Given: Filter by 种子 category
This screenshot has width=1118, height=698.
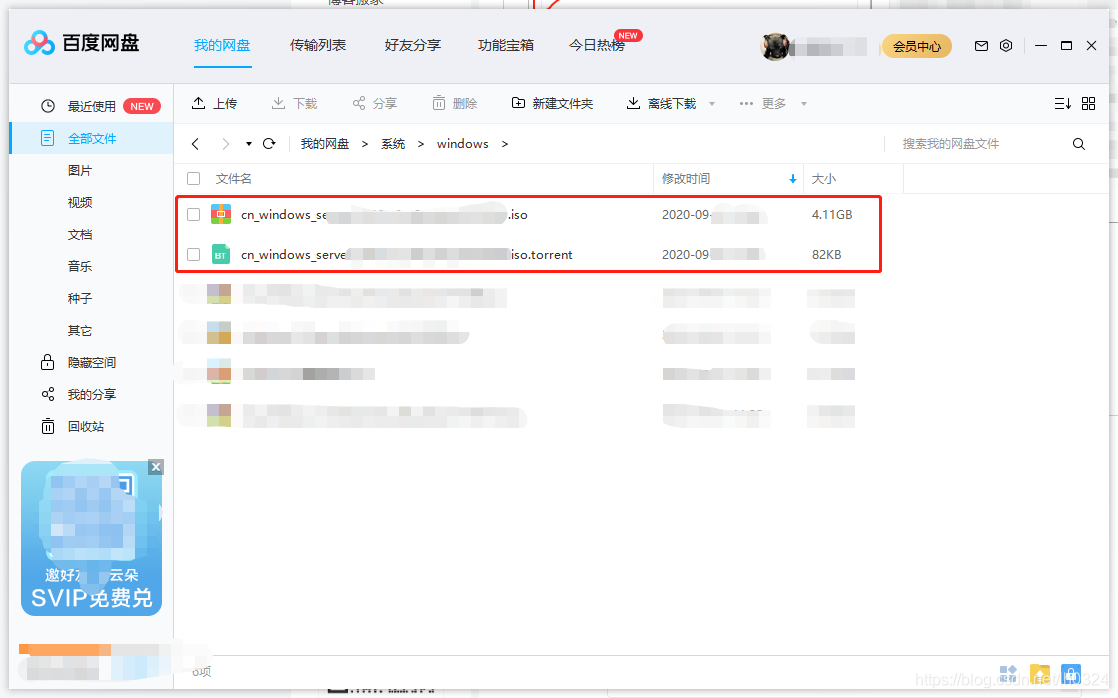Looking at the screenshot, I should pos(80,298).
